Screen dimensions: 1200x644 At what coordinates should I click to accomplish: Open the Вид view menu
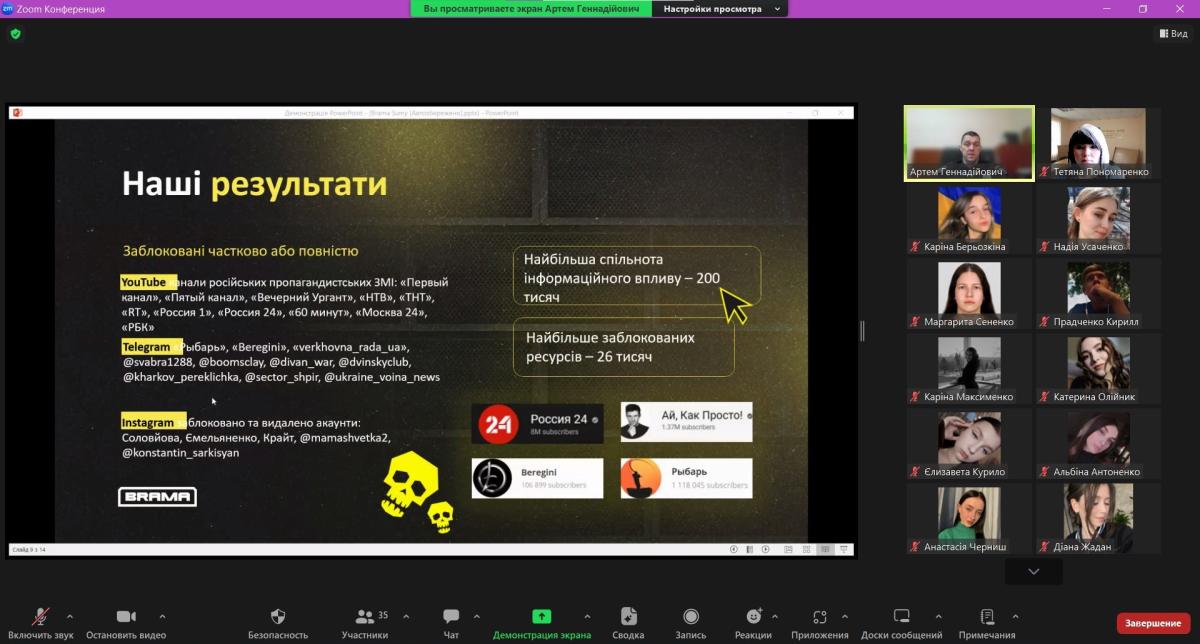1174,33
